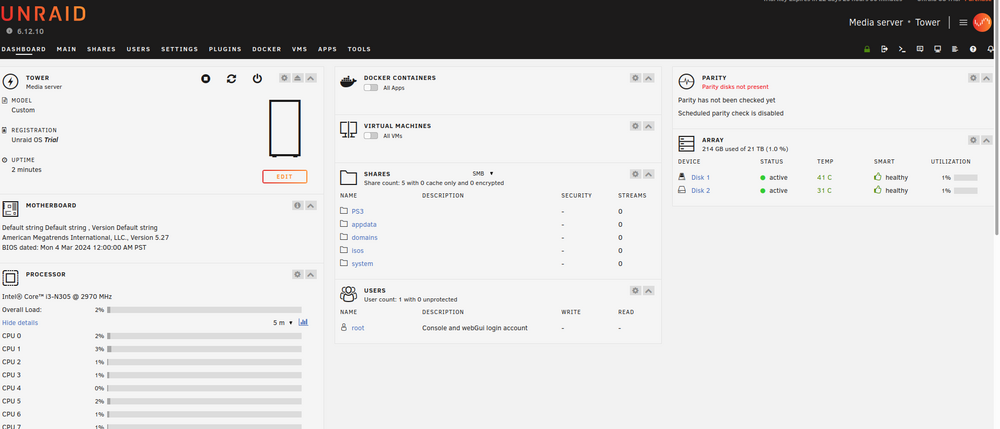Open the system share
The image size is (1000, 429).
click(362, 263)
